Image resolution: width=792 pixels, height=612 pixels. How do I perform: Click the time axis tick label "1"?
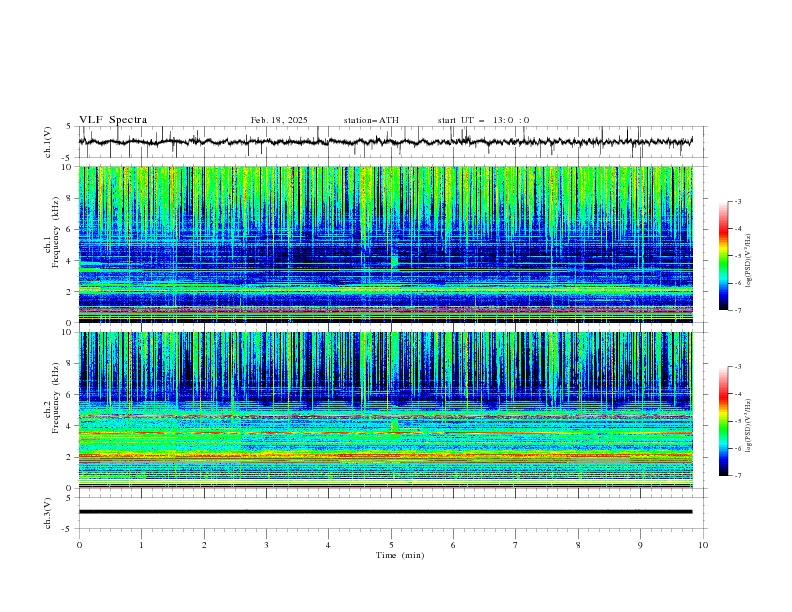(x=141, y=545)
